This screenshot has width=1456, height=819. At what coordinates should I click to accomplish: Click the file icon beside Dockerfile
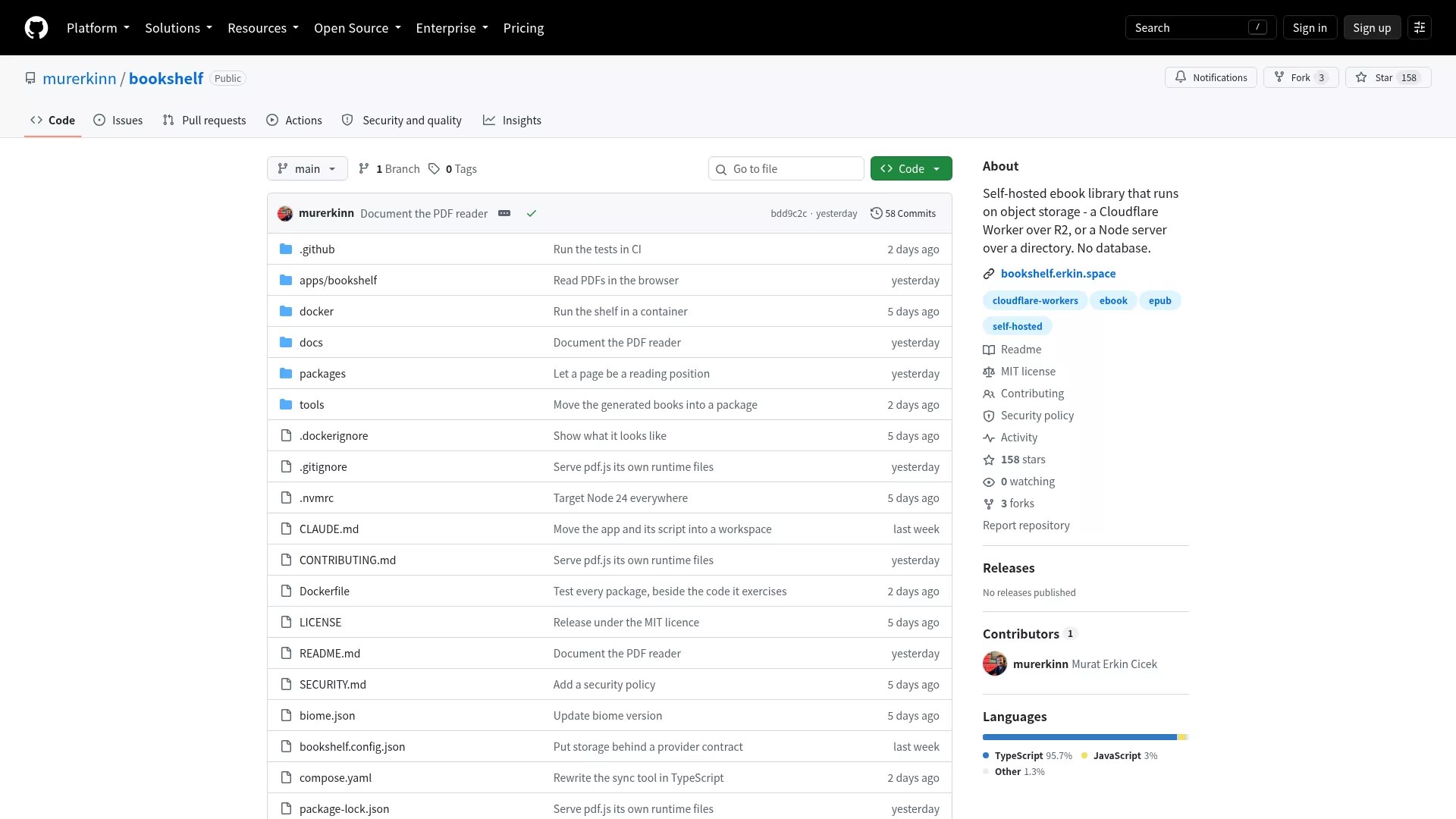[x=286, y=591]
